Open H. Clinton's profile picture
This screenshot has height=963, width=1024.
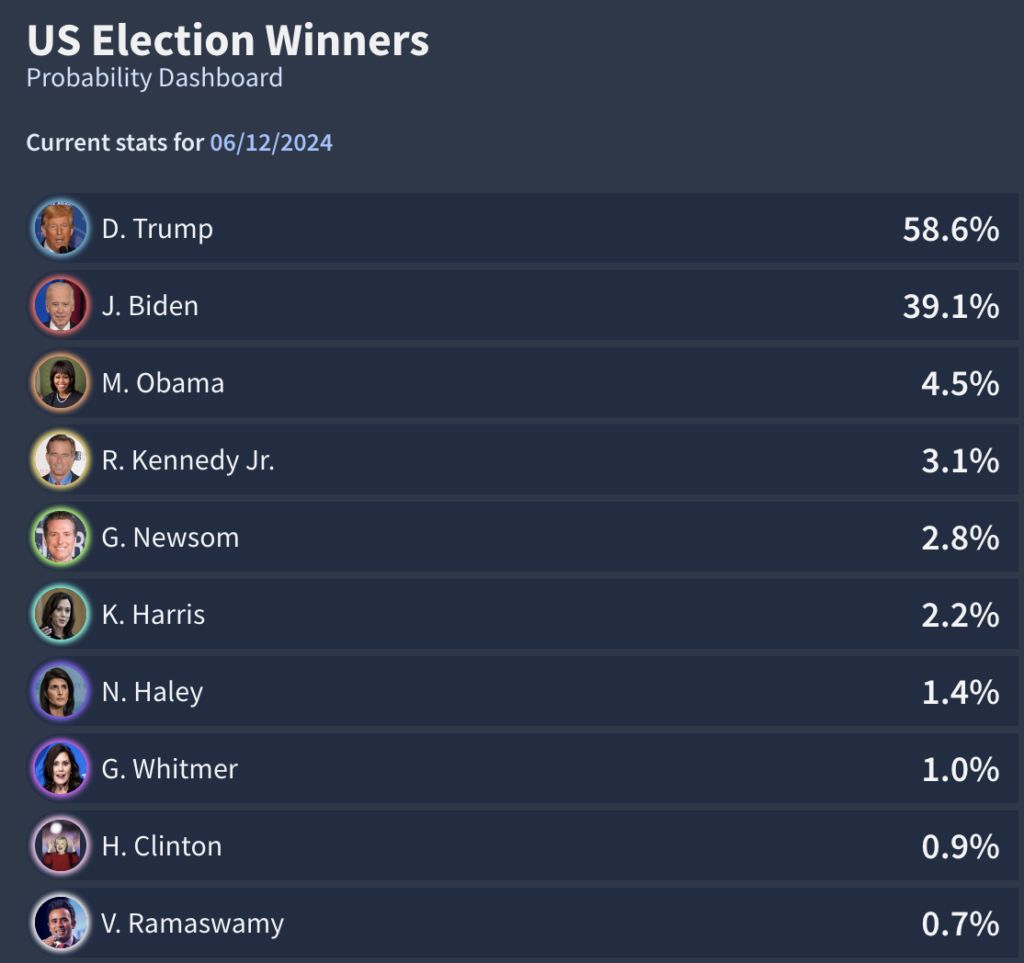[x=60, y=846]
